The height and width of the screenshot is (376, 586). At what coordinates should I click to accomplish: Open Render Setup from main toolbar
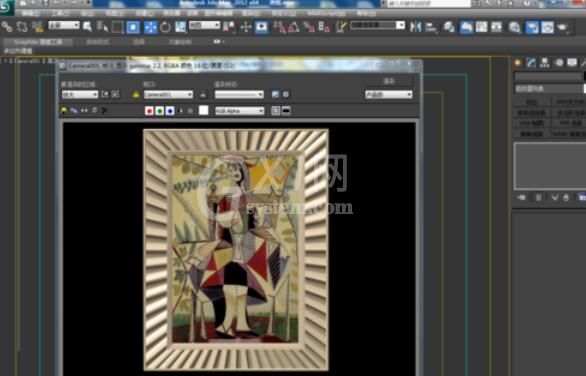click(x=532, y=27)
